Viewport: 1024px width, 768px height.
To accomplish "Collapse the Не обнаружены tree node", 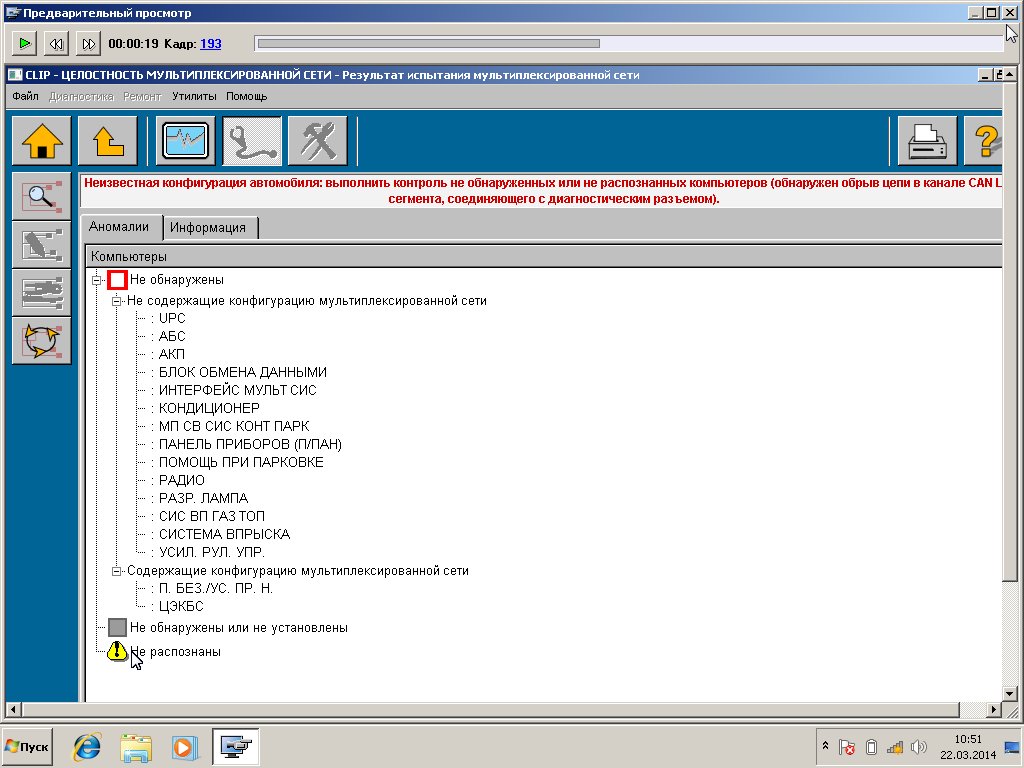I will [97, 280].
